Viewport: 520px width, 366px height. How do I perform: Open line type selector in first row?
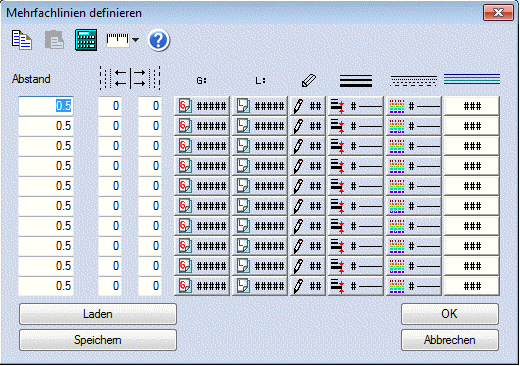click(414, 106)
